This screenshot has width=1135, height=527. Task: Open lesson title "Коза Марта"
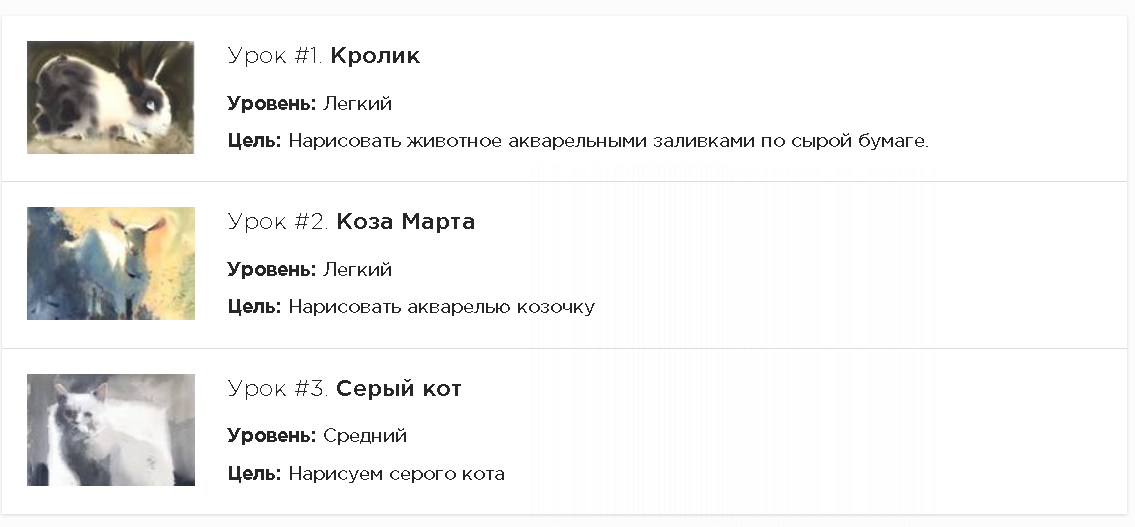click(x=405, y=222)
